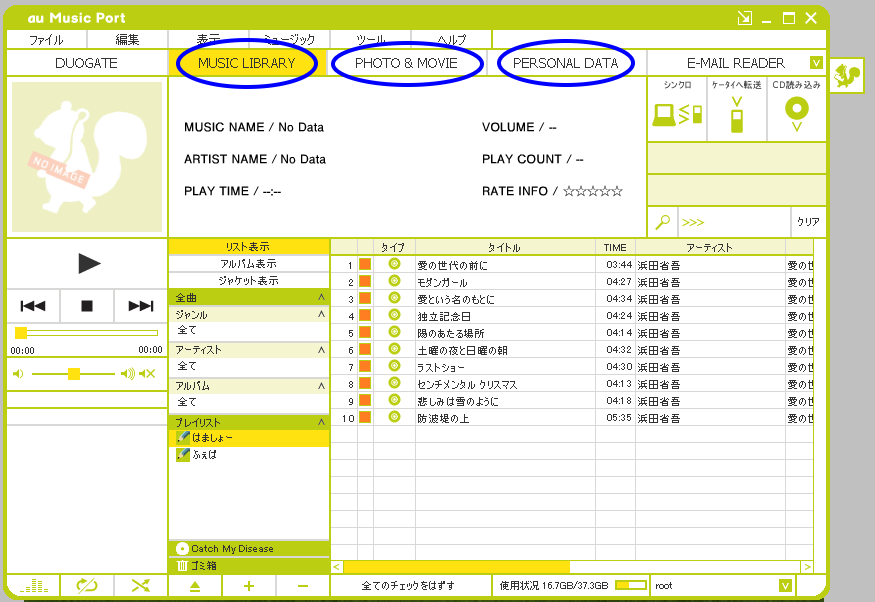Collapse the ジャンル section
Image resolution: width=875 pixels, height=602 pixels.
coord(321,315)
